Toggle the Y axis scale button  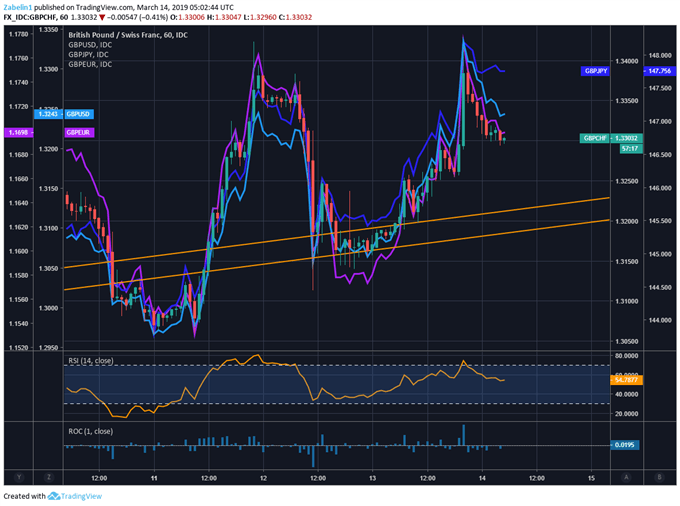(x=19, y=477)
